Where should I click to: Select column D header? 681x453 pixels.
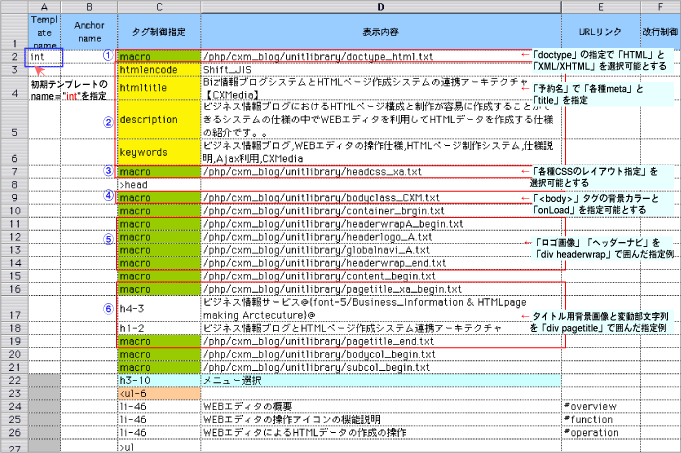[381, 7]
